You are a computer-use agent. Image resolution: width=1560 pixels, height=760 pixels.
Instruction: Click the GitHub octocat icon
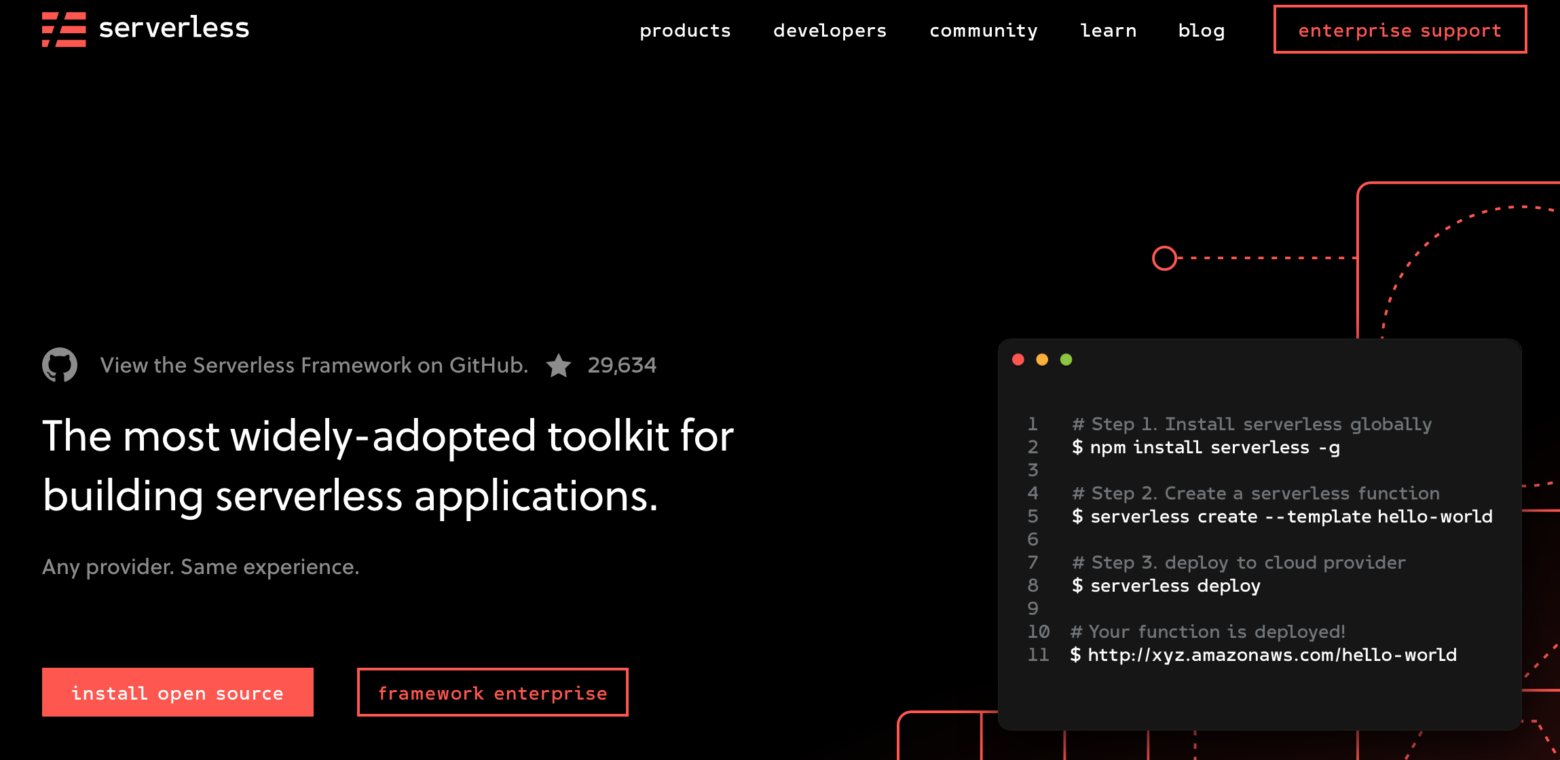[x=60, y=365]
